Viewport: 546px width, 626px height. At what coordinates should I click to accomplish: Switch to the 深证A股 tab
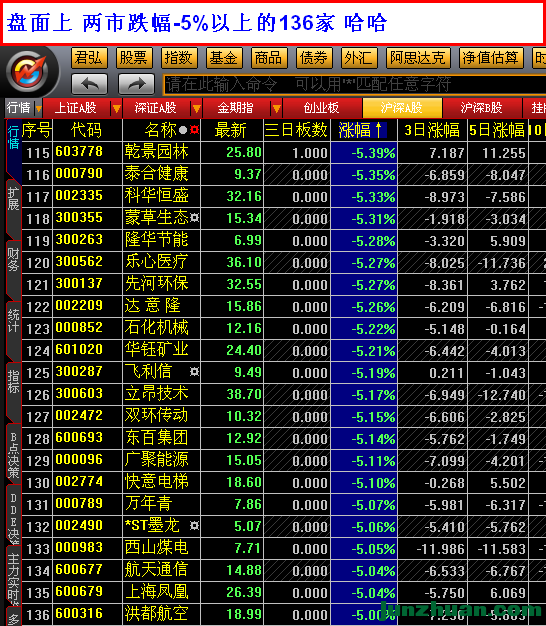156,108
